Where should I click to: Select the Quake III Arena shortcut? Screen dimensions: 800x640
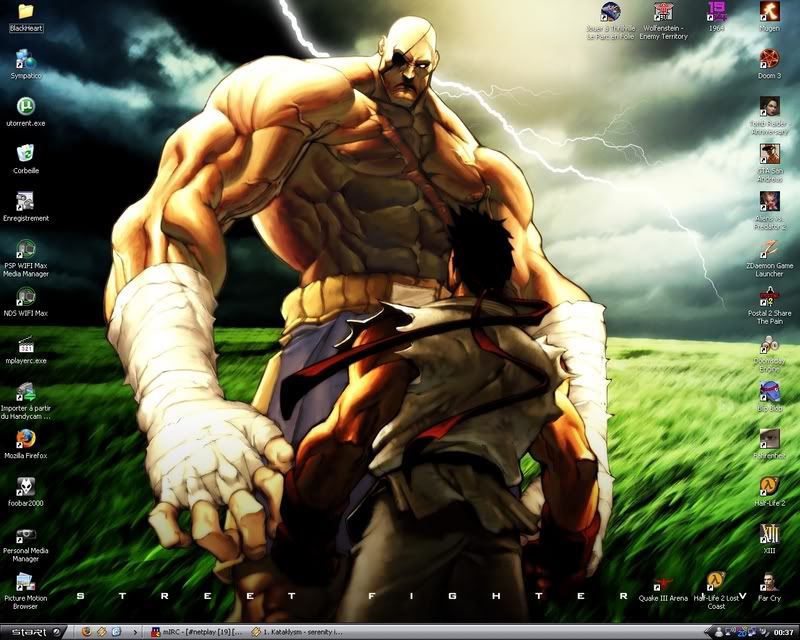663,590
